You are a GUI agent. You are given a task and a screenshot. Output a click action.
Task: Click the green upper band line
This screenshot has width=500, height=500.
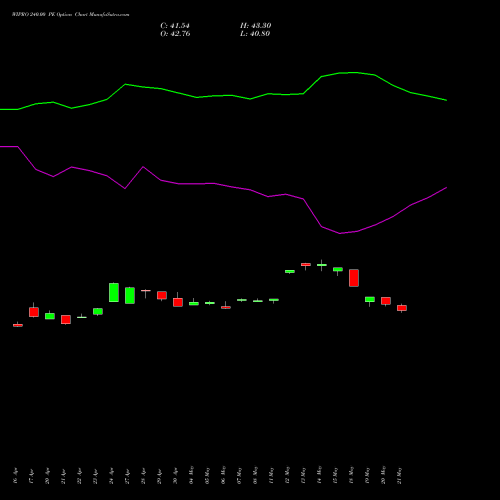click(x=223, y=96)
